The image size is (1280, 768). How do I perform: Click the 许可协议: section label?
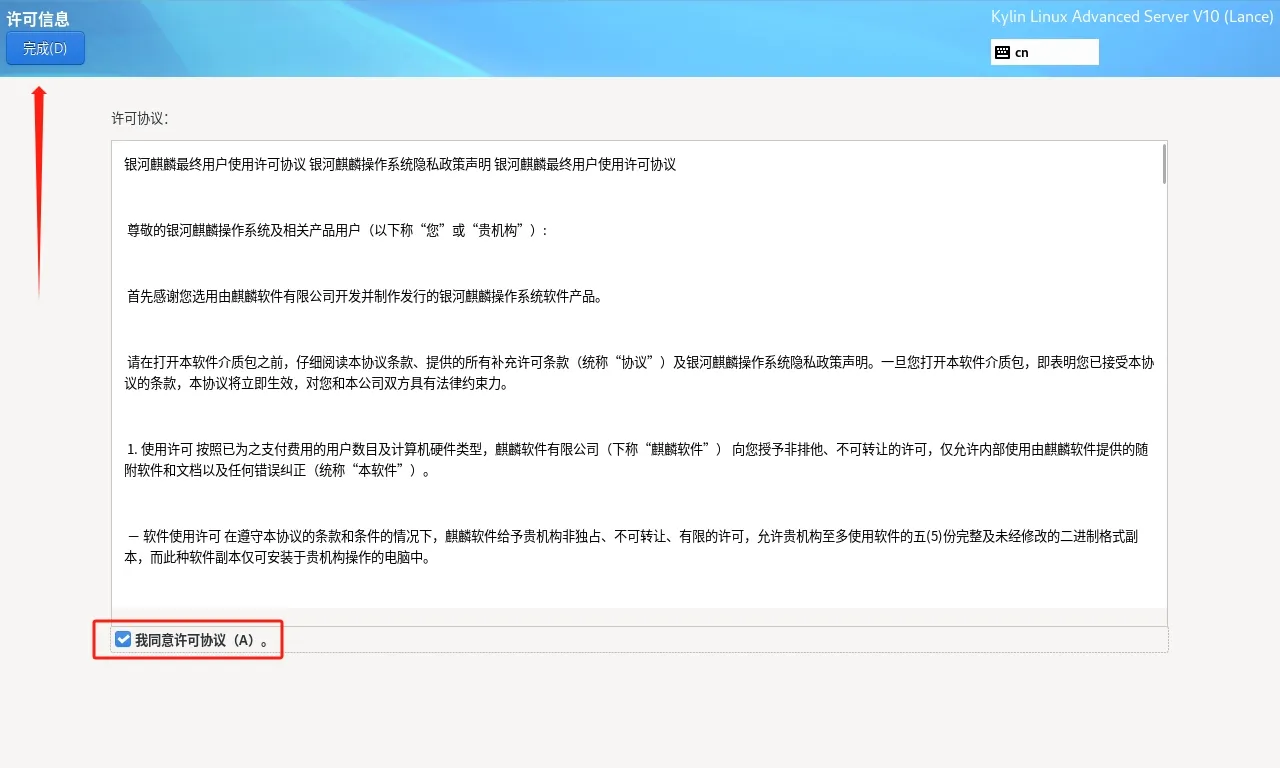pos(139,118)
